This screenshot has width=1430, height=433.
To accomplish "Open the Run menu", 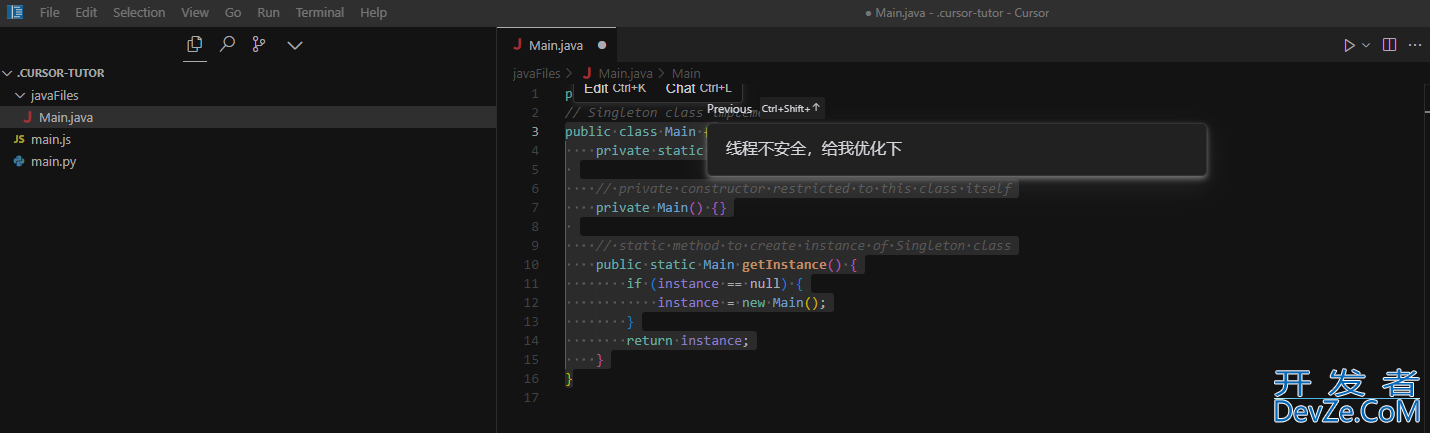I will pyautogui.click(x=268, y=13).
